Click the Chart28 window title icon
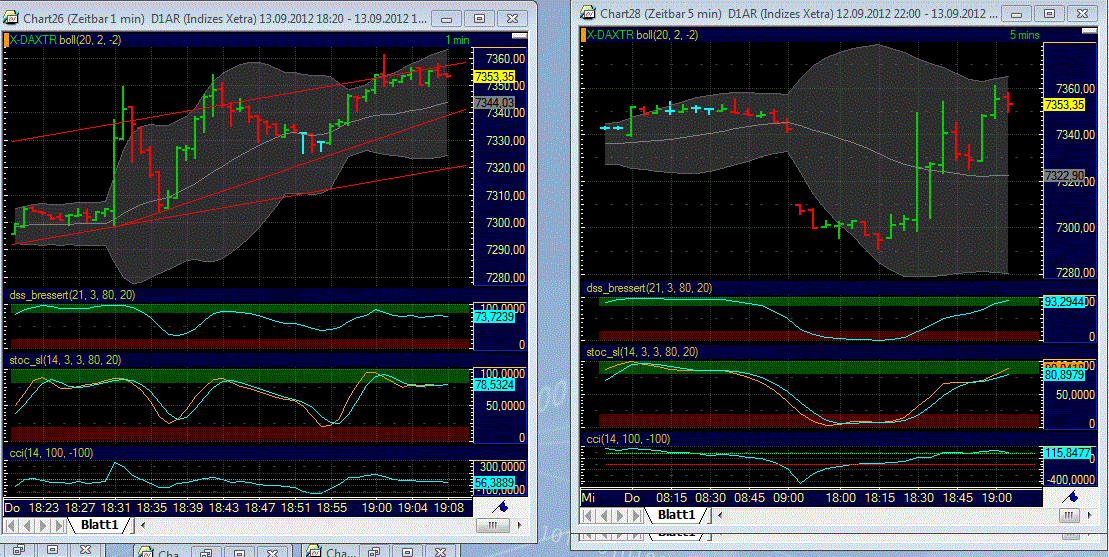Image resolution: width=1109 pixels, height=557 pixels. point(587,12)
